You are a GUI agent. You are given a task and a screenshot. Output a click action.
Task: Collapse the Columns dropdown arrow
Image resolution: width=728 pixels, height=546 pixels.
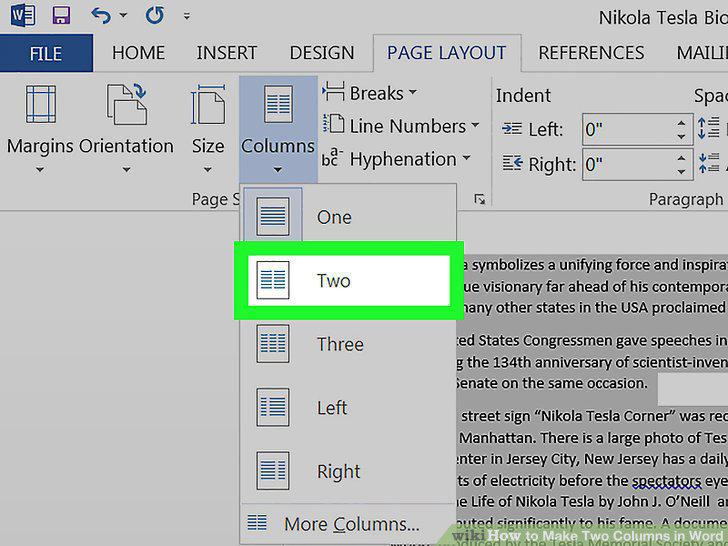click(278, 169)
